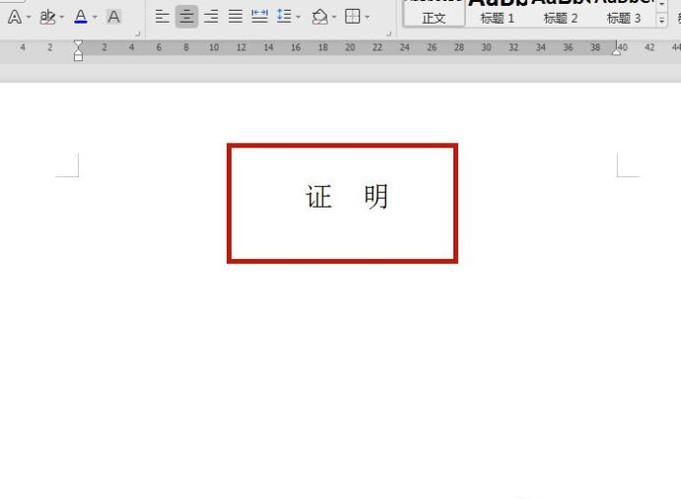The height and width of the screenshot is (499, 681).
Task: Toggle character shading on selected text
Action: [114, 17]
